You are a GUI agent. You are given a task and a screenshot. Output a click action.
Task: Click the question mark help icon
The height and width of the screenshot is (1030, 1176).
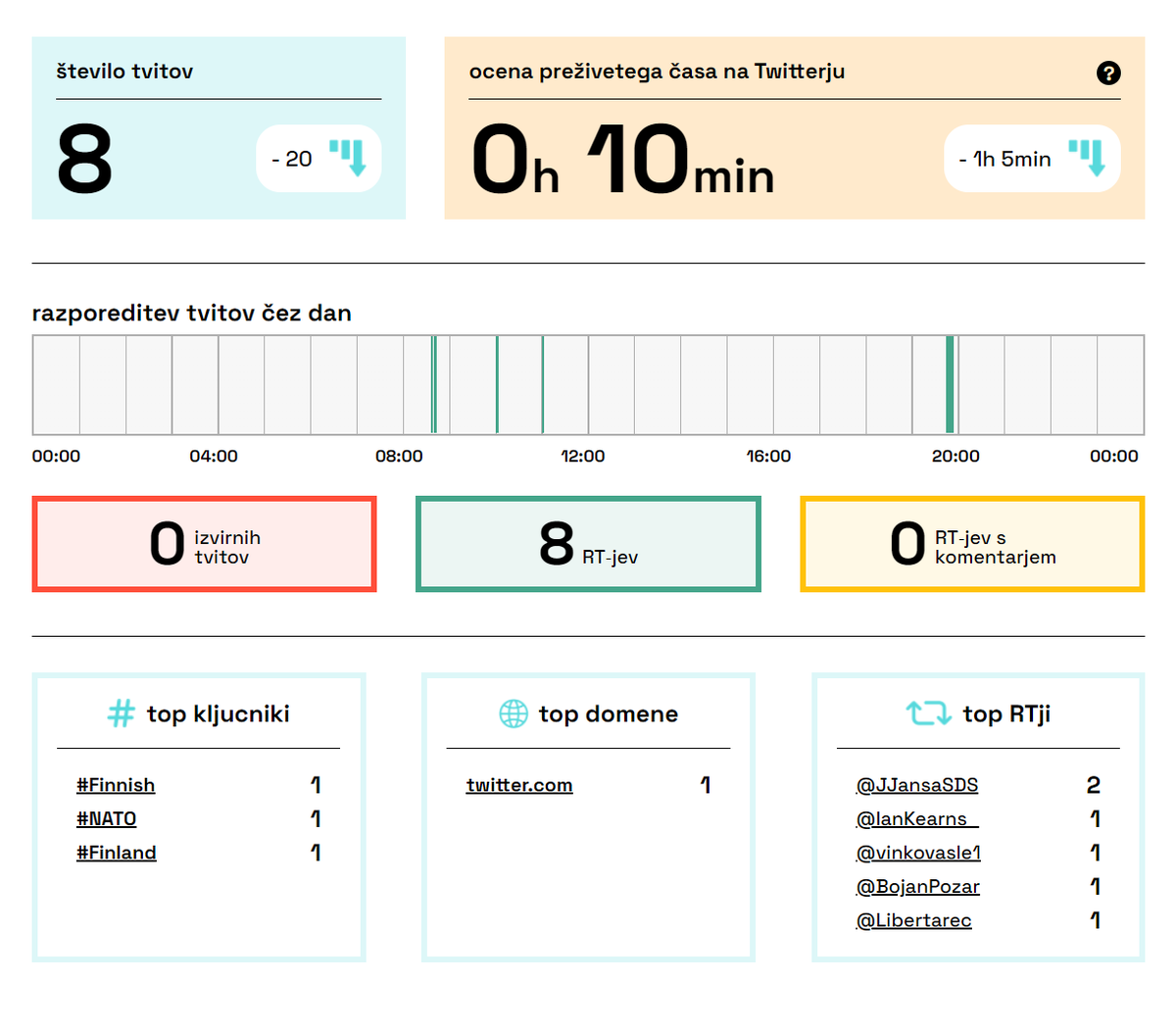point(1108,73)
